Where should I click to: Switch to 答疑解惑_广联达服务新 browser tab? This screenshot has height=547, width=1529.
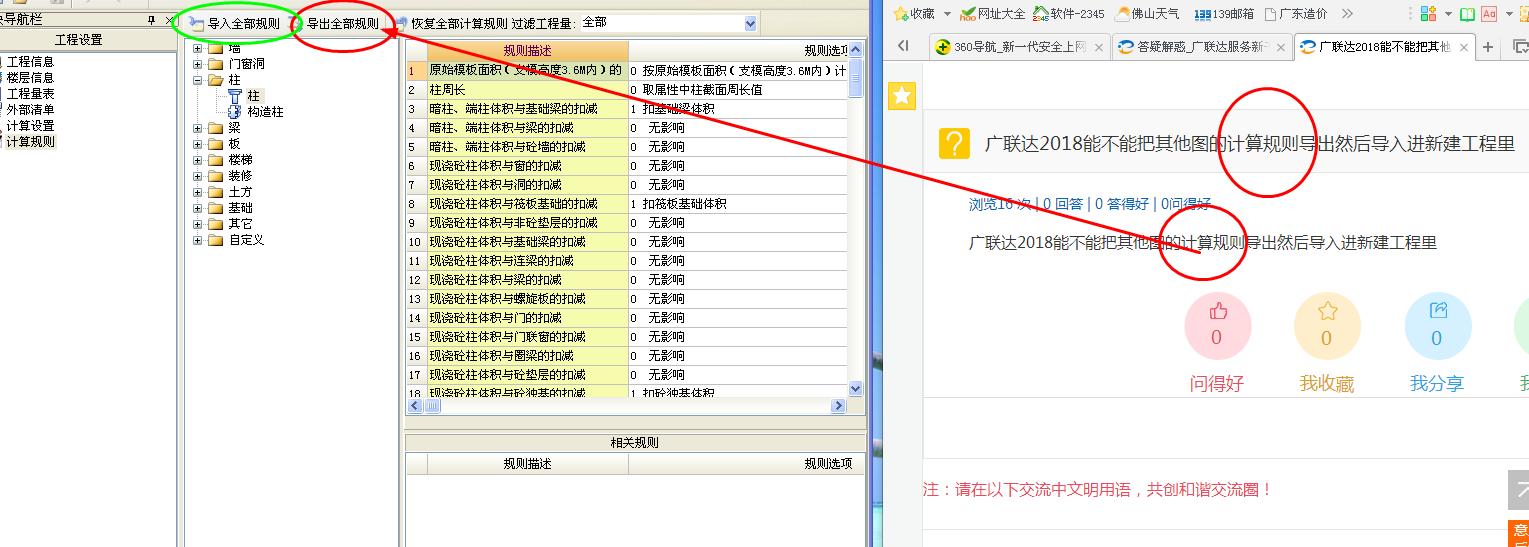[1201, 47]
